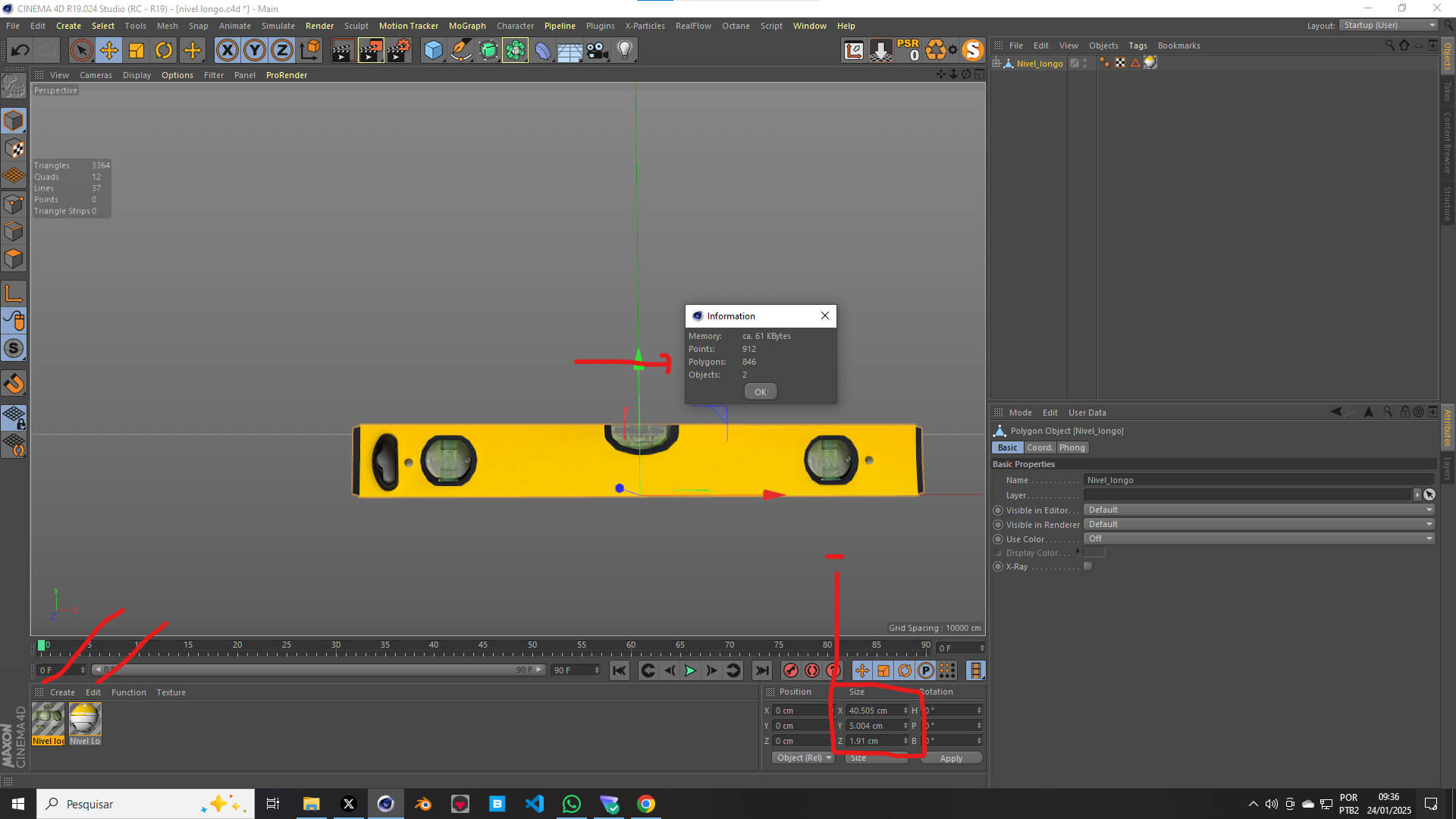This screenshot has height=819, width=1456.
Task: Click the Render to Picture Viewer icon
Action: tap(371, 51)
